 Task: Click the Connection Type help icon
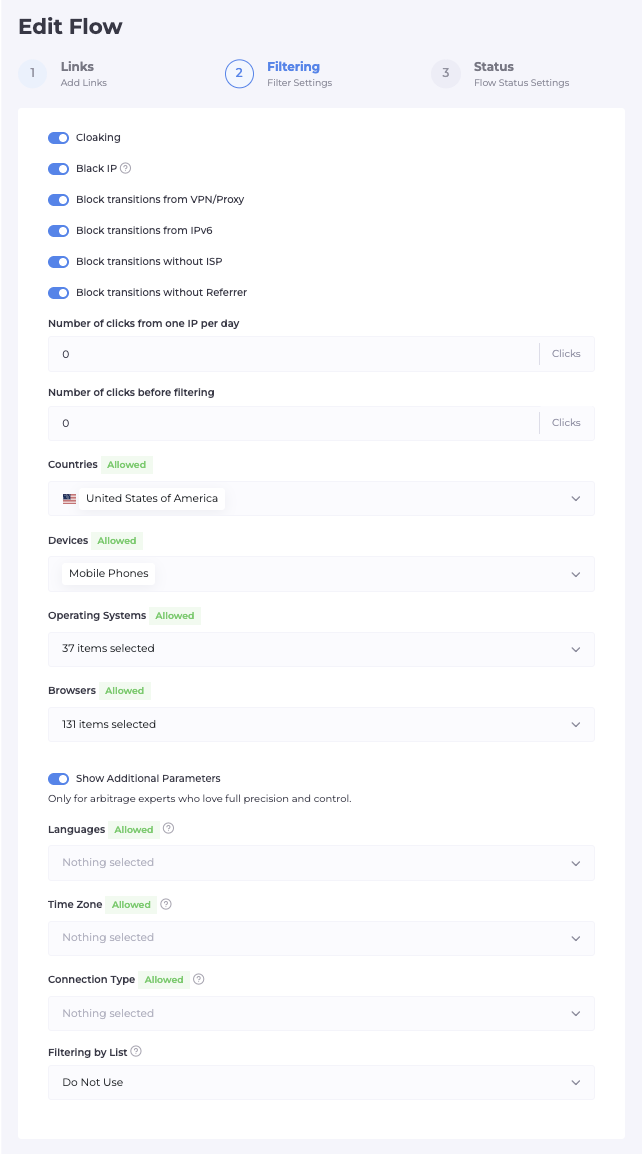tap(199, 979)
